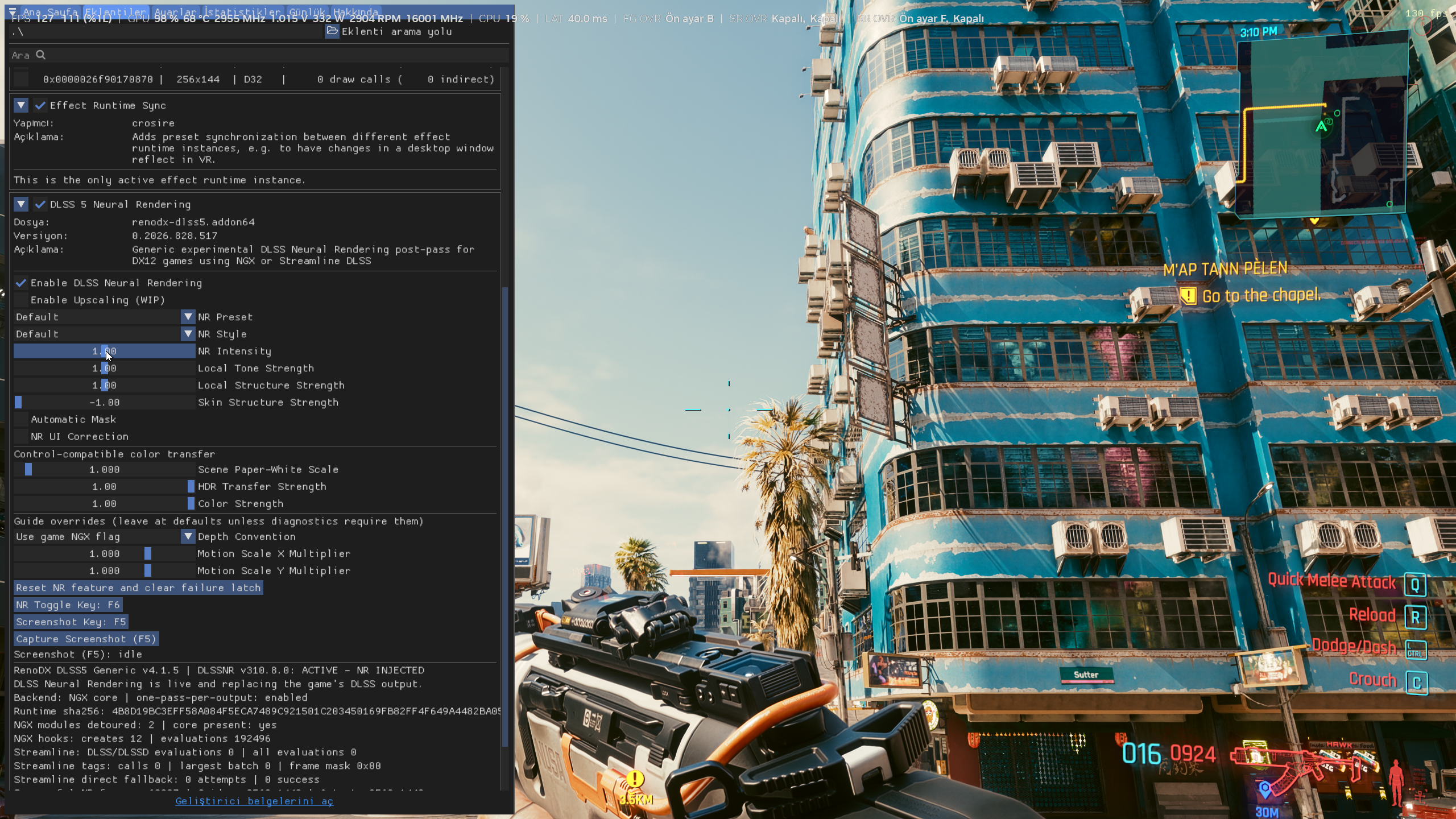Click the NR Toggle Key: F6 button
This screenshot has width=1456, height=819.
pyautogui.click(x=68, y=605)
